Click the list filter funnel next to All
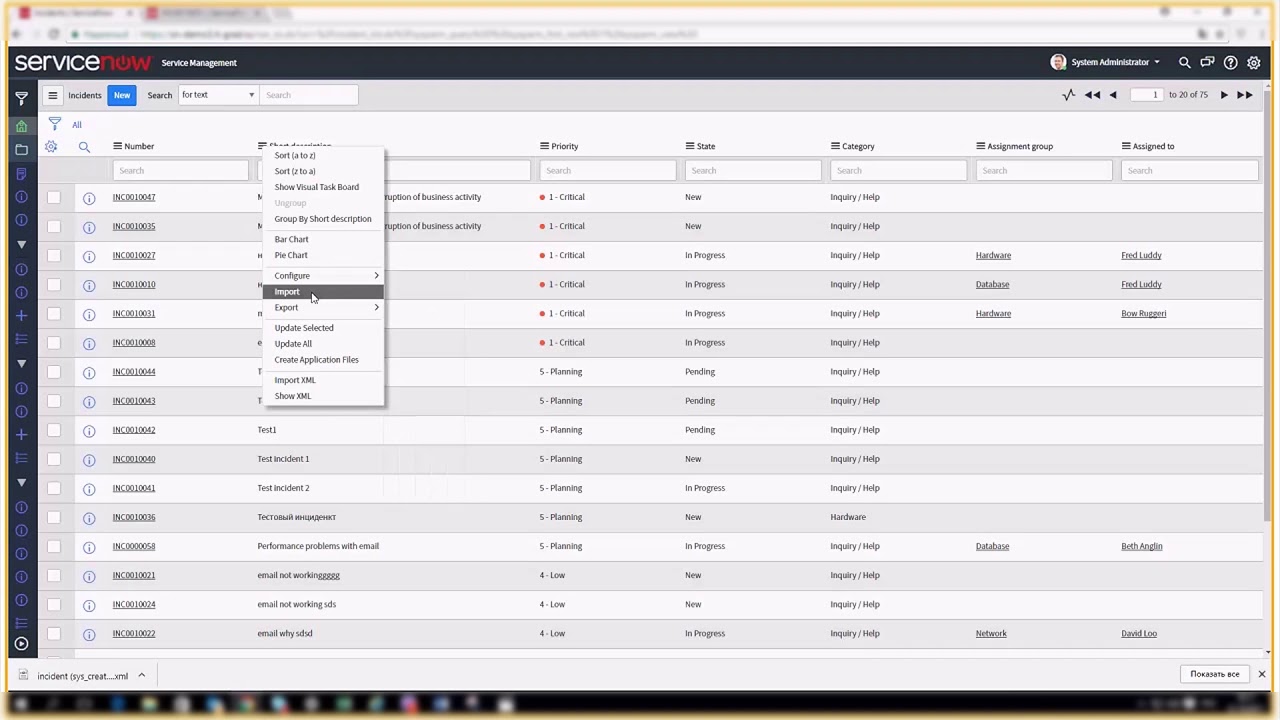 55,124
